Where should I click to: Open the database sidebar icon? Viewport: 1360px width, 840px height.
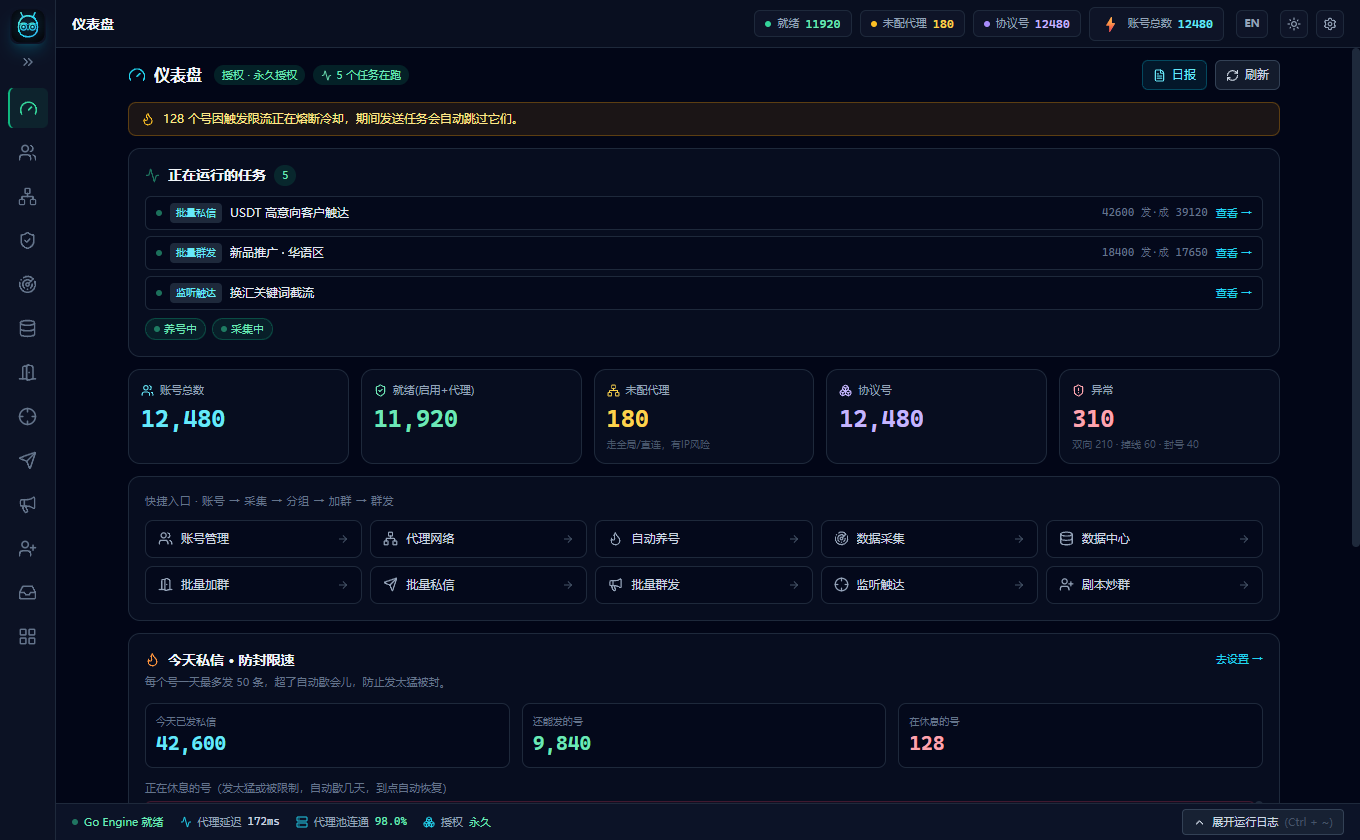(28, 328)
